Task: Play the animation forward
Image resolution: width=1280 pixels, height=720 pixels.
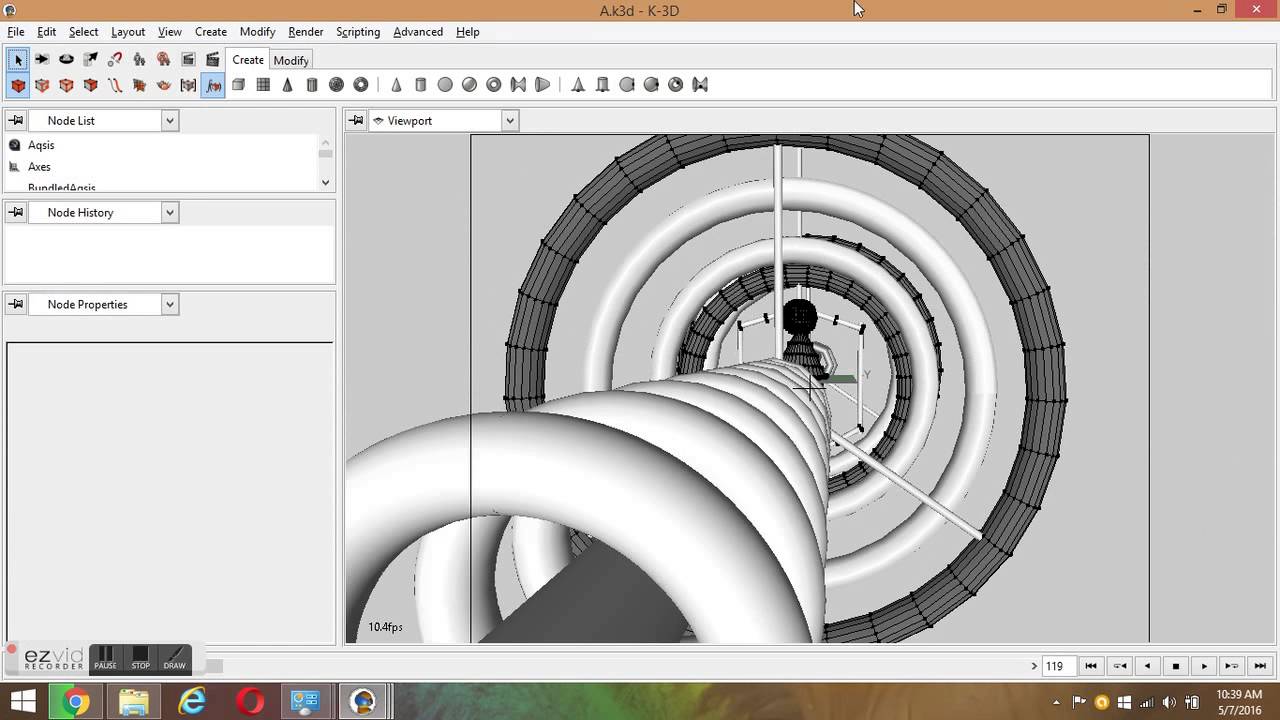Action: [x=1204, y=666]
